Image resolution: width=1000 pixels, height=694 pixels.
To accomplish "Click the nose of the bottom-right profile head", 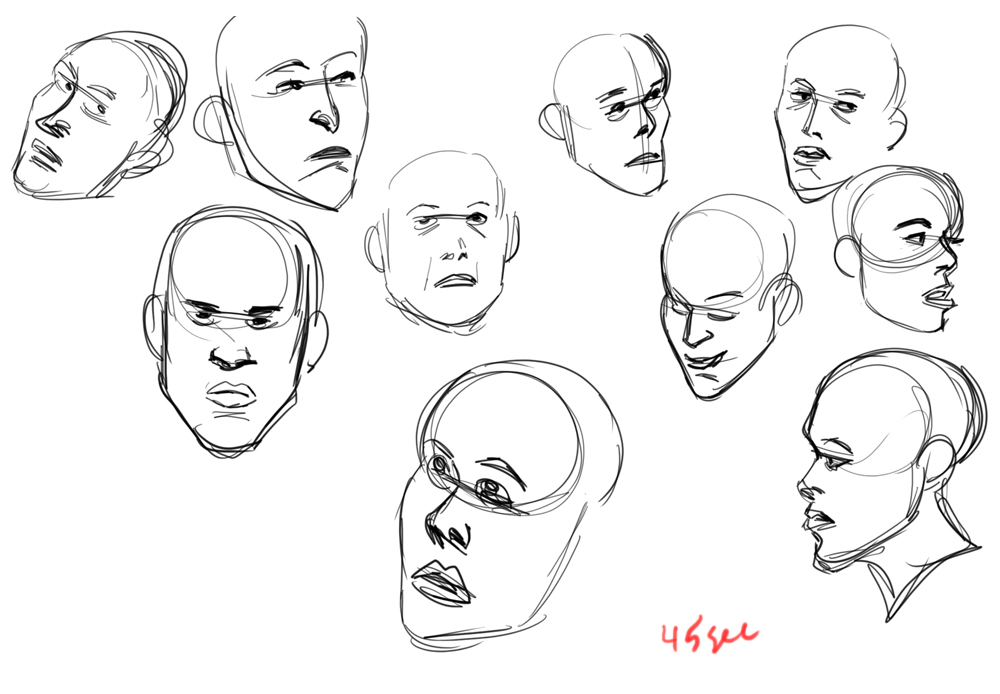I will (803, 487).
